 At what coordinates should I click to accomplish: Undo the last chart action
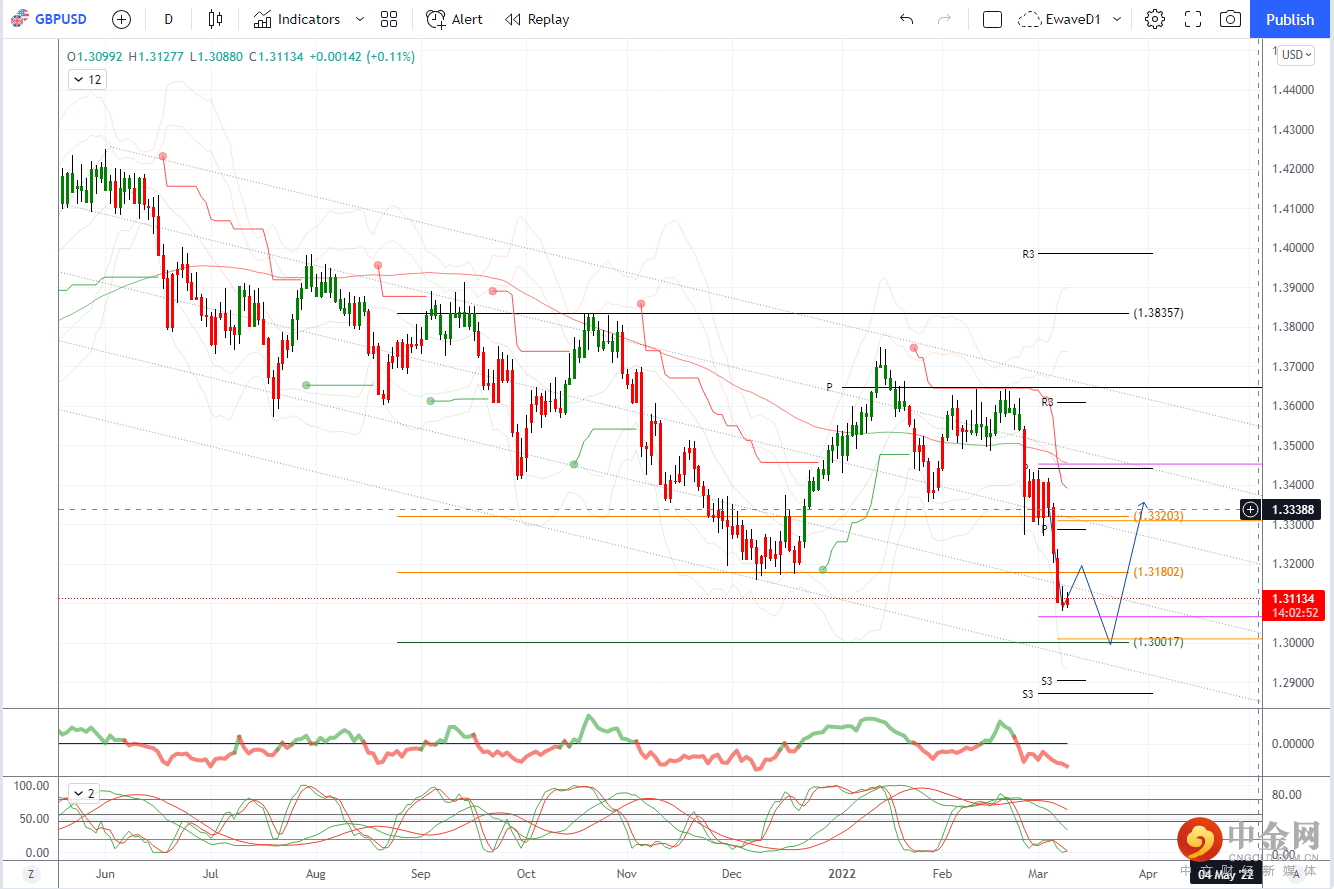(906, 19)
